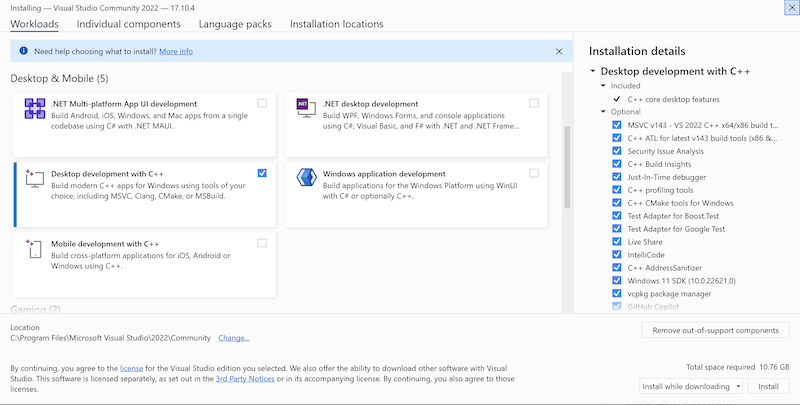Switch to the Workloads tab
Image resolution: width=800 pixels, height=405 pixels.
(34, 24)
